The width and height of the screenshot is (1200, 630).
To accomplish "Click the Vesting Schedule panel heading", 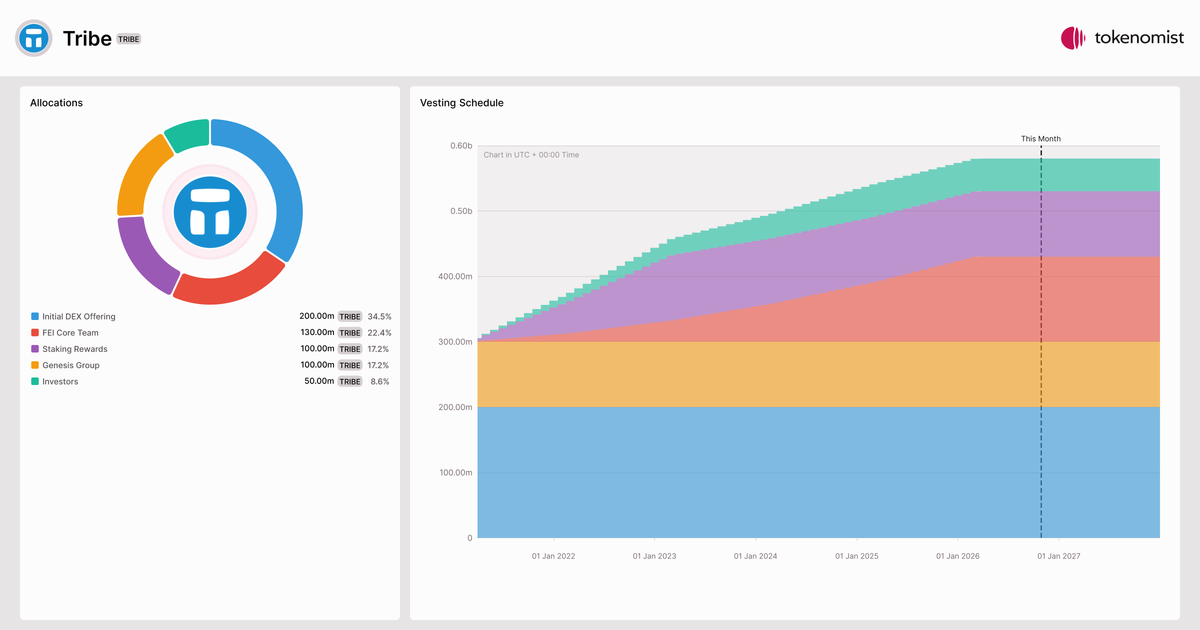I will click(462, 103).
